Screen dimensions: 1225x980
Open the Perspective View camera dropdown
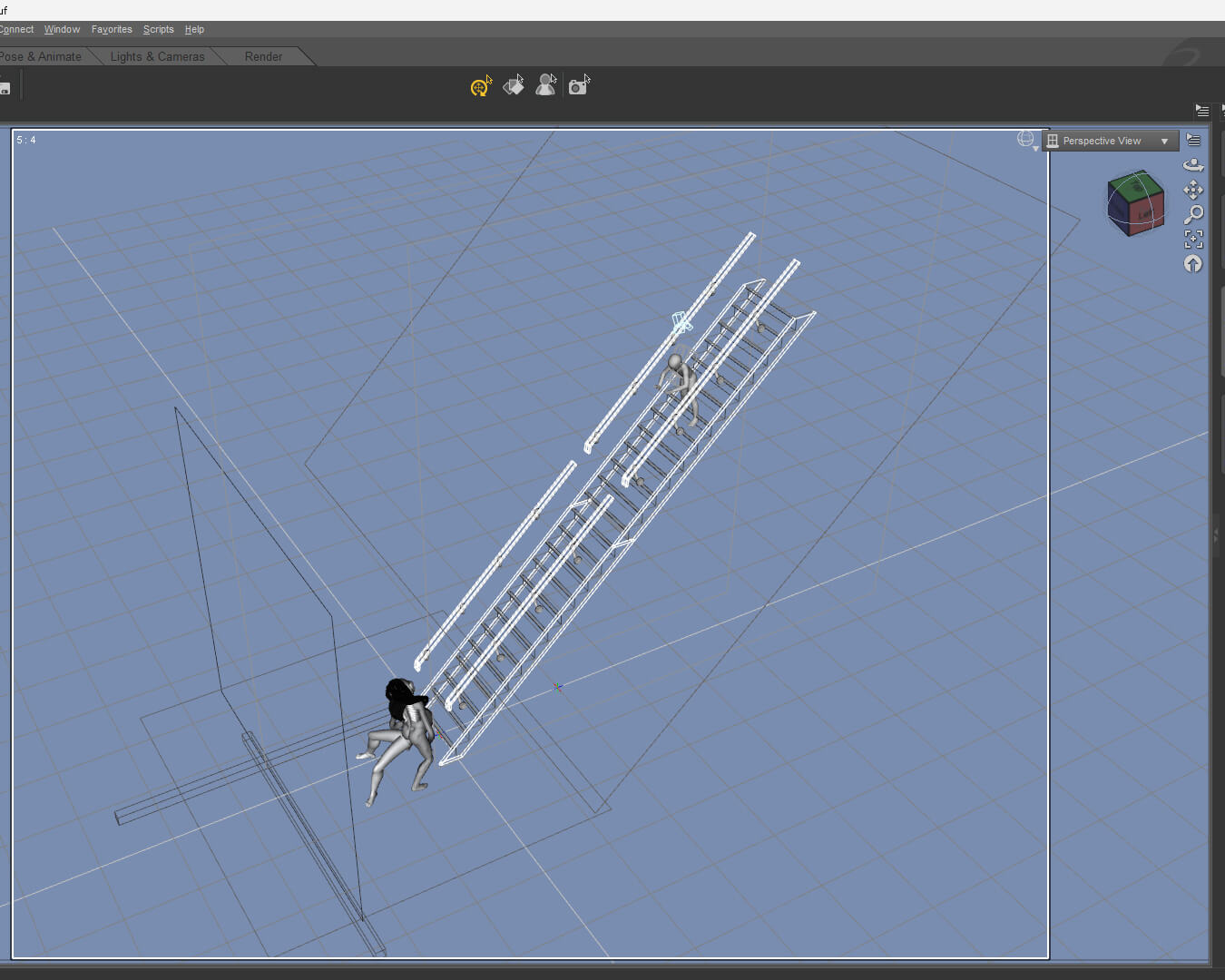tap(1111, 141)
